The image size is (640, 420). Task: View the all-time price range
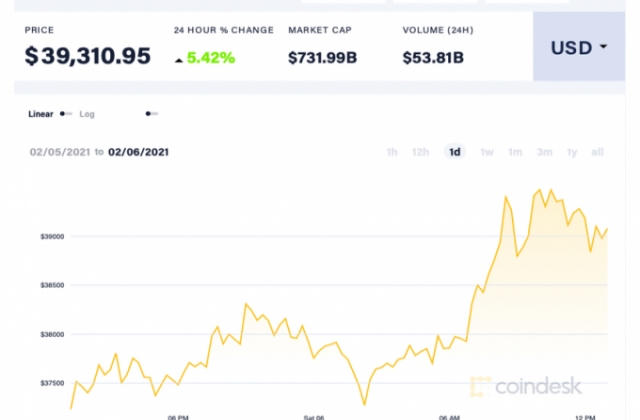click(597, 152)
